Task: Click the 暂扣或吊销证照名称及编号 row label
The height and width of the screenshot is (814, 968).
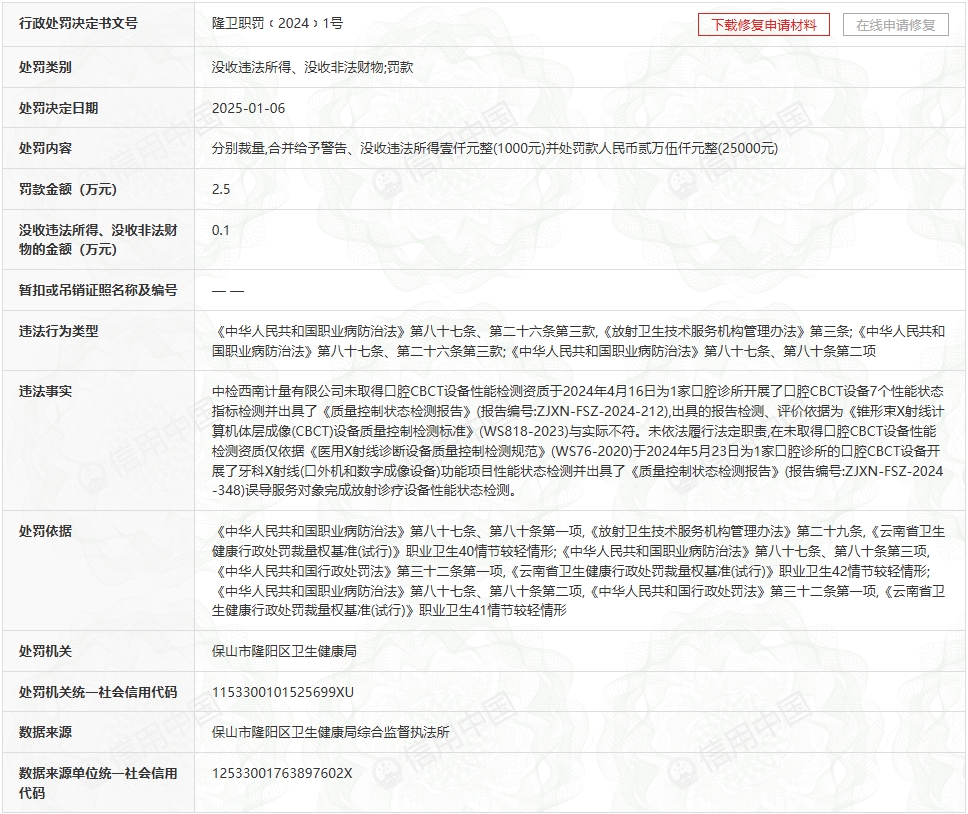Action: [98, 290]
